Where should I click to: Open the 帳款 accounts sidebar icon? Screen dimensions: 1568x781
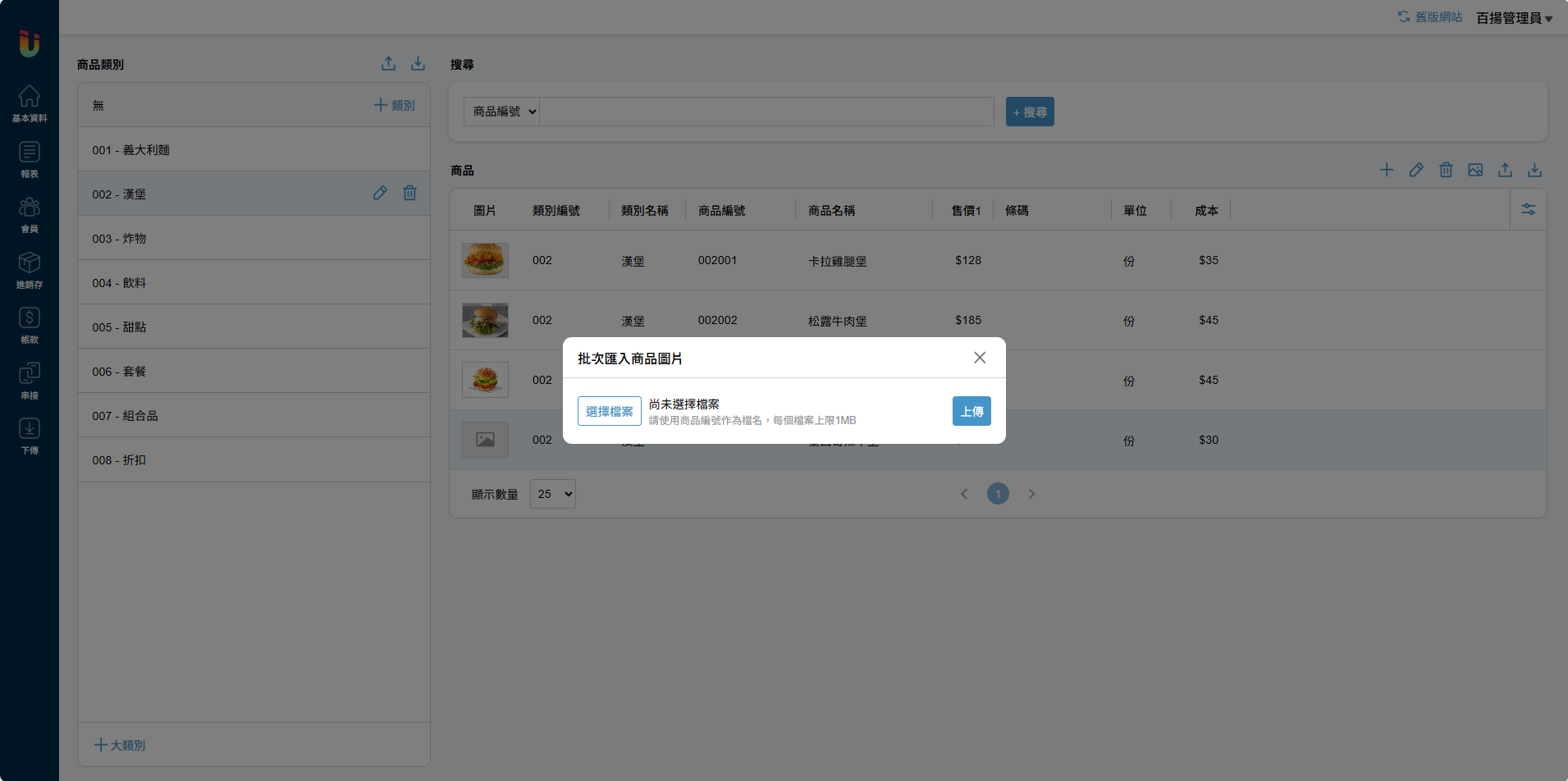[x=30, y=325]
